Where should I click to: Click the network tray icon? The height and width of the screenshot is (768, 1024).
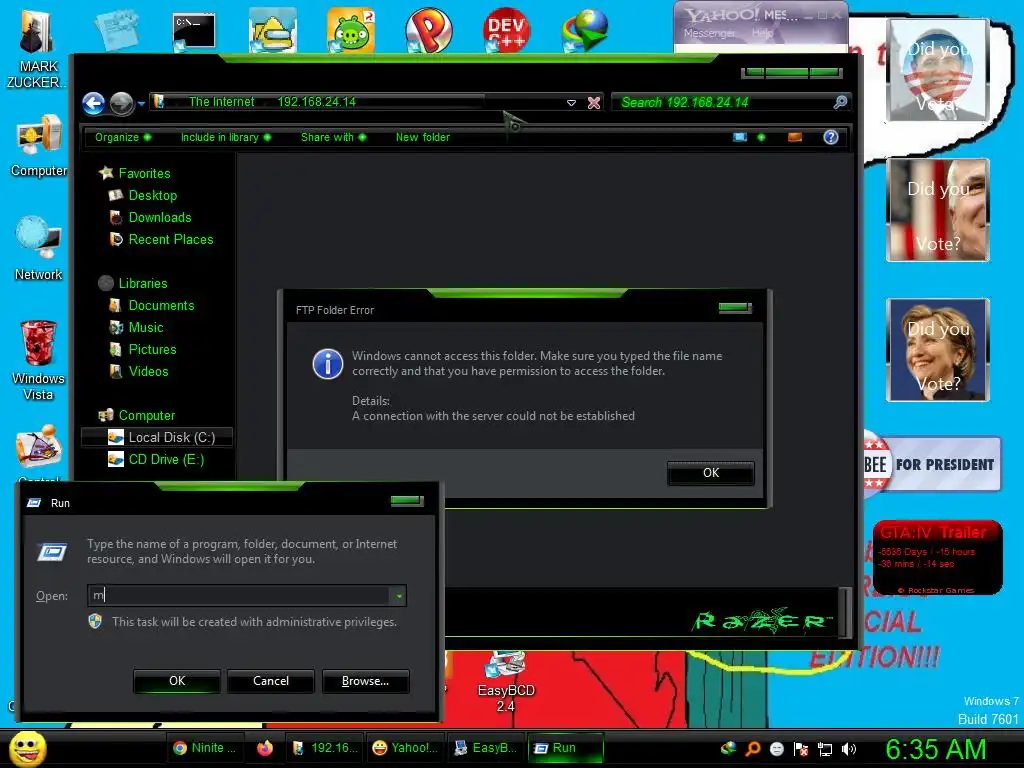[825, 749]
